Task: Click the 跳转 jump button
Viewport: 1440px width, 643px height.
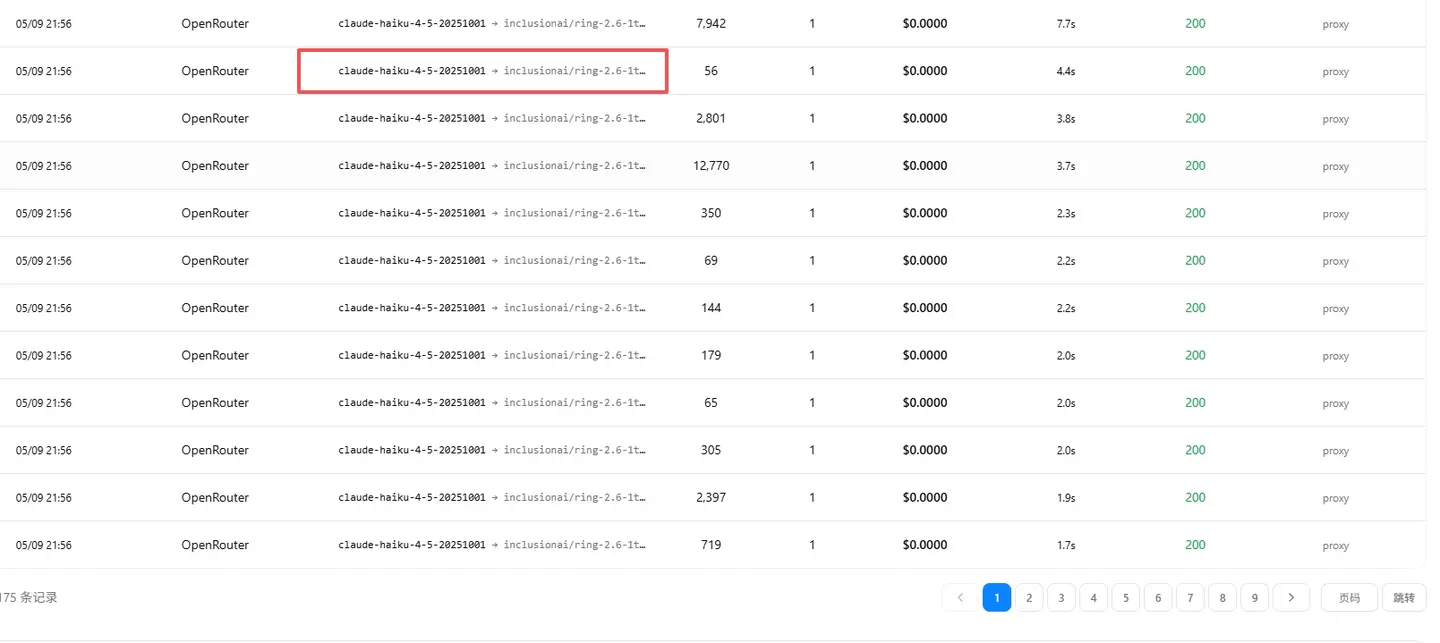Action: point(1404,598)
